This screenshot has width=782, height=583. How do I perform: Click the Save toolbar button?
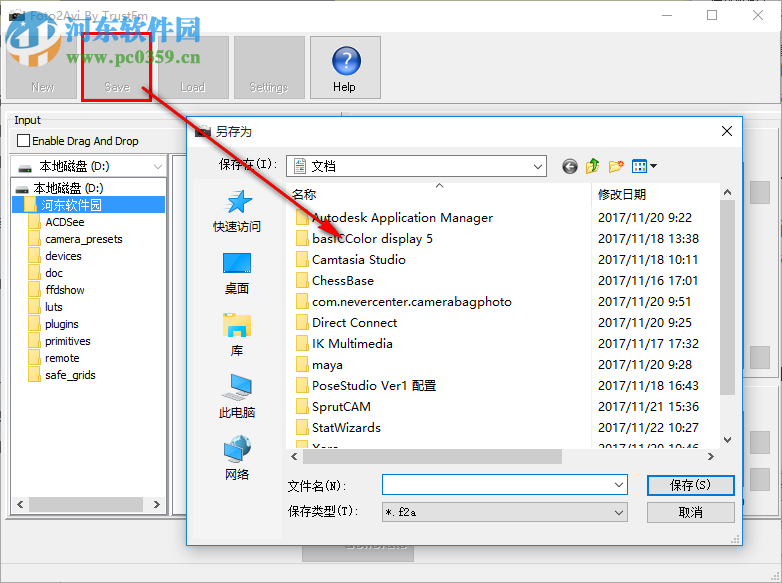point(117,68)
